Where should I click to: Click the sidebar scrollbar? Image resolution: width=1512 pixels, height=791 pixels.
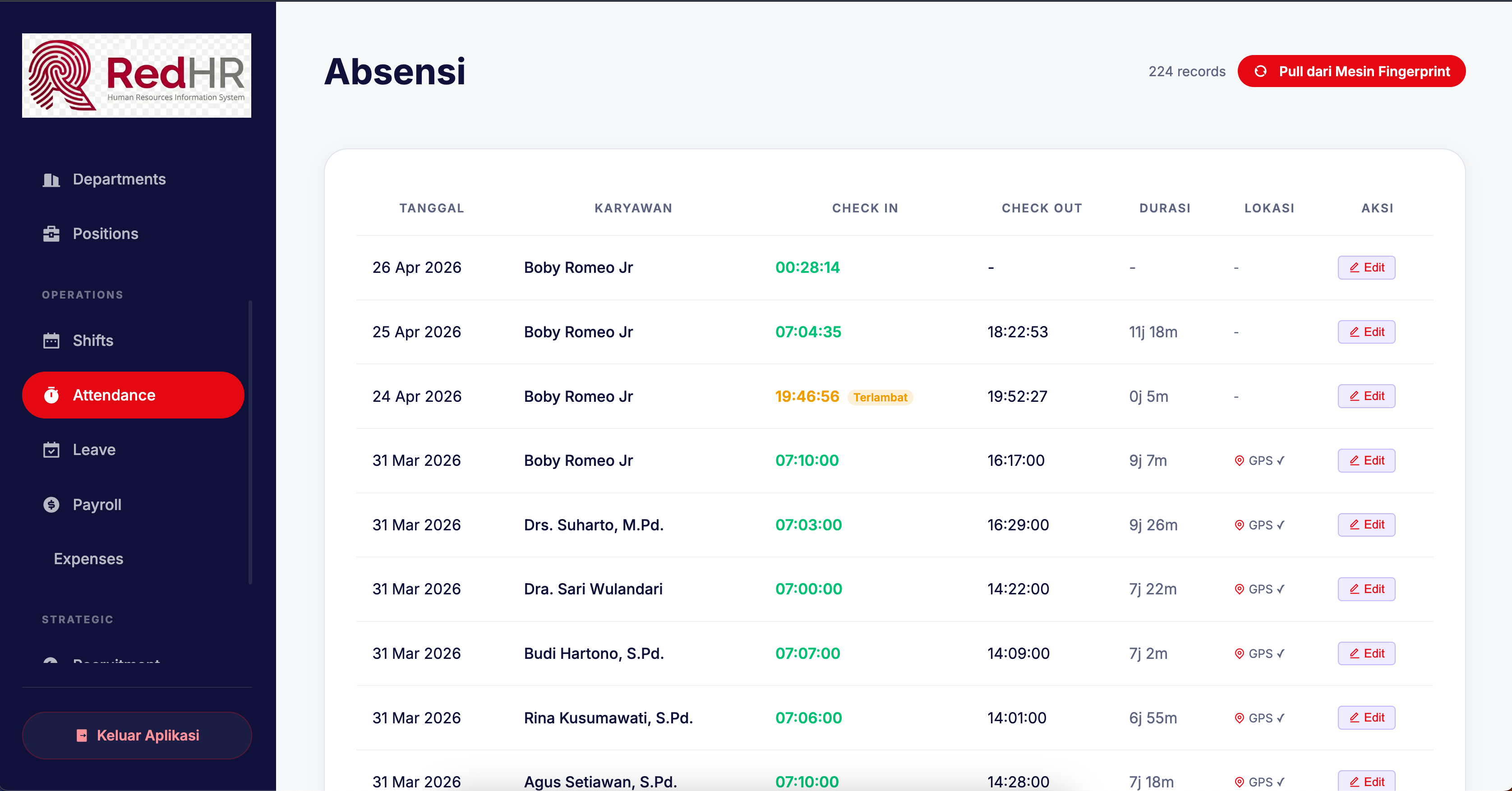tap(250, 442)
